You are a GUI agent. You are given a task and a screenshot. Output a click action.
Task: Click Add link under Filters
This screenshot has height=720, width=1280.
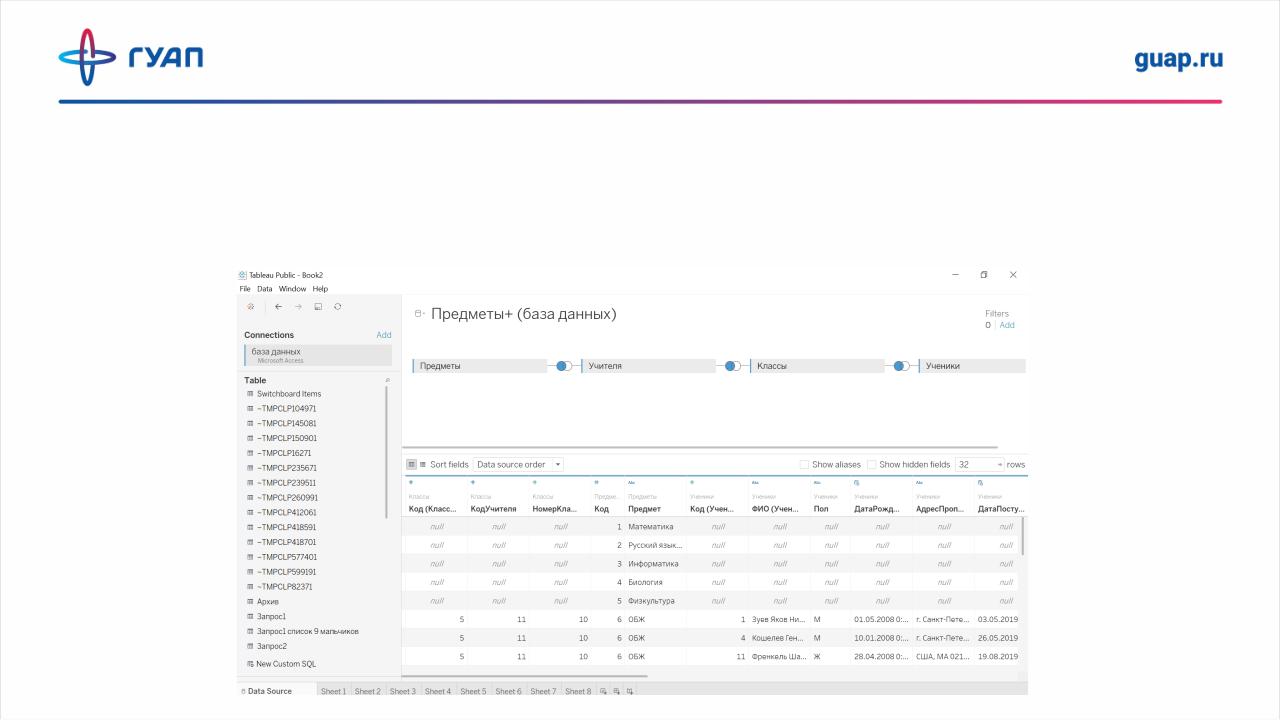(x=1007, y=325)
